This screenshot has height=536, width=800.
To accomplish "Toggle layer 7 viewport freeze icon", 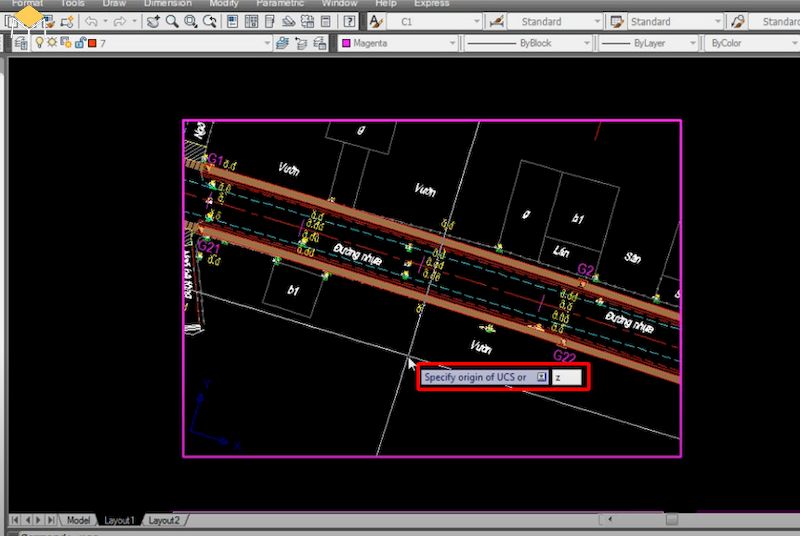I will coord(66,43).
